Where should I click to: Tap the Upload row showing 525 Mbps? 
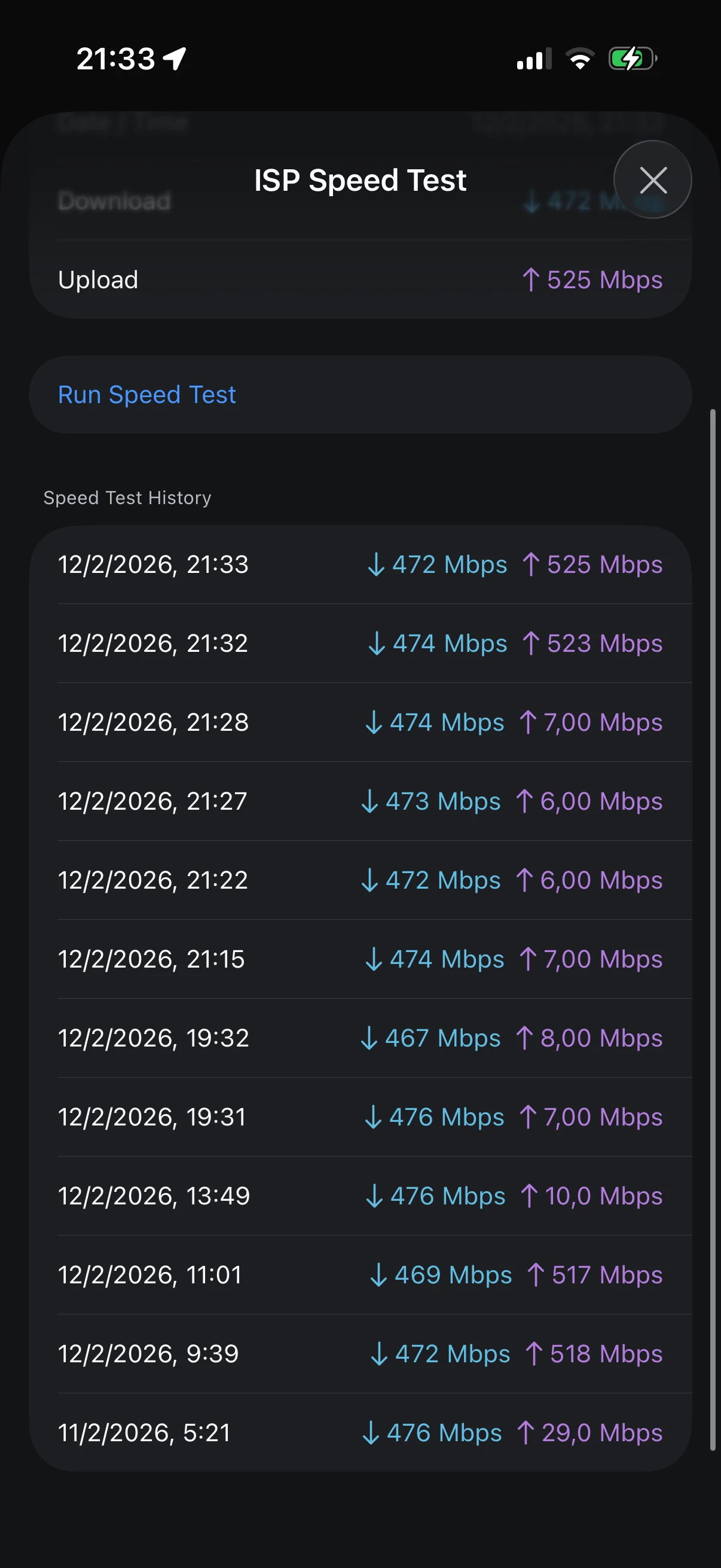[360, 280]
